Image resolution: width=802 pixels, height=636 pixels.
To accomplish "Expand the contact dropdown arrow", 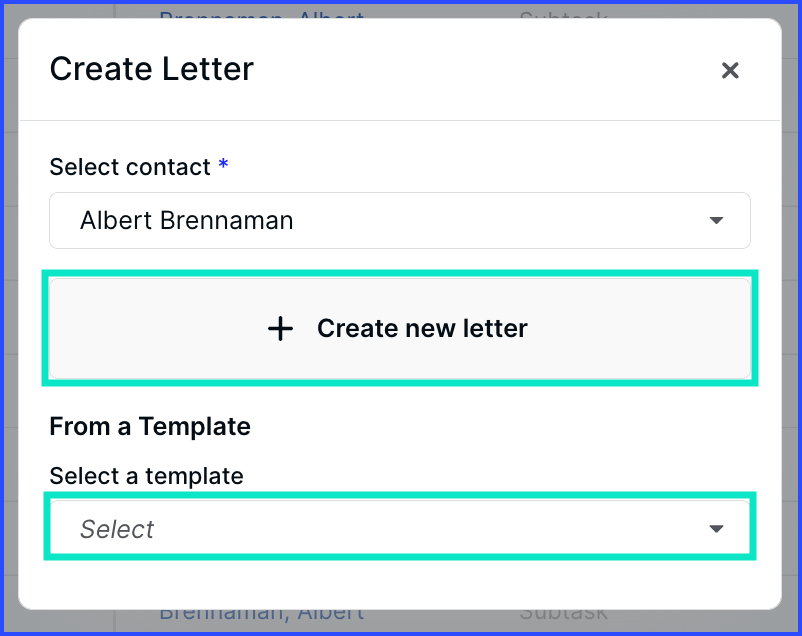I will 716,221.
